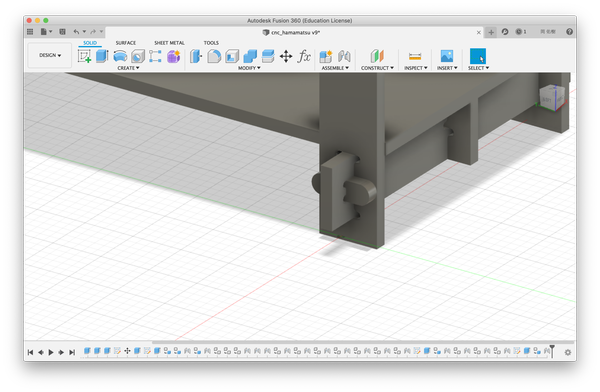Click the timeline horizontal scrollbar
Screen dimensions: 600x392
click(364, 342)
